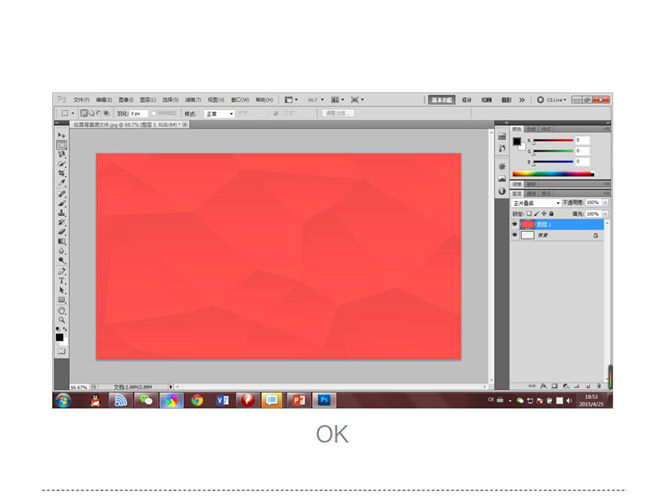Click the Essentials workspace button (基本功能)
The image size is (668, 501).
tap(441, 100)
